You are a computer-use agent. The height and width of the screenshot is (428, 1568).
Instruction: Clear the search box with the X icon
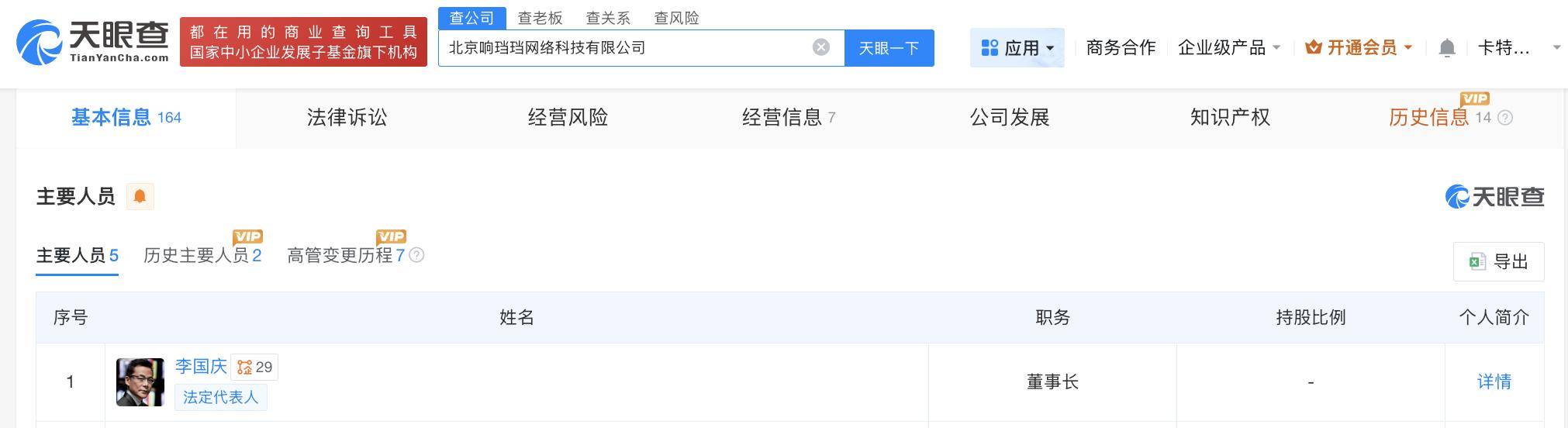[820, 47]
